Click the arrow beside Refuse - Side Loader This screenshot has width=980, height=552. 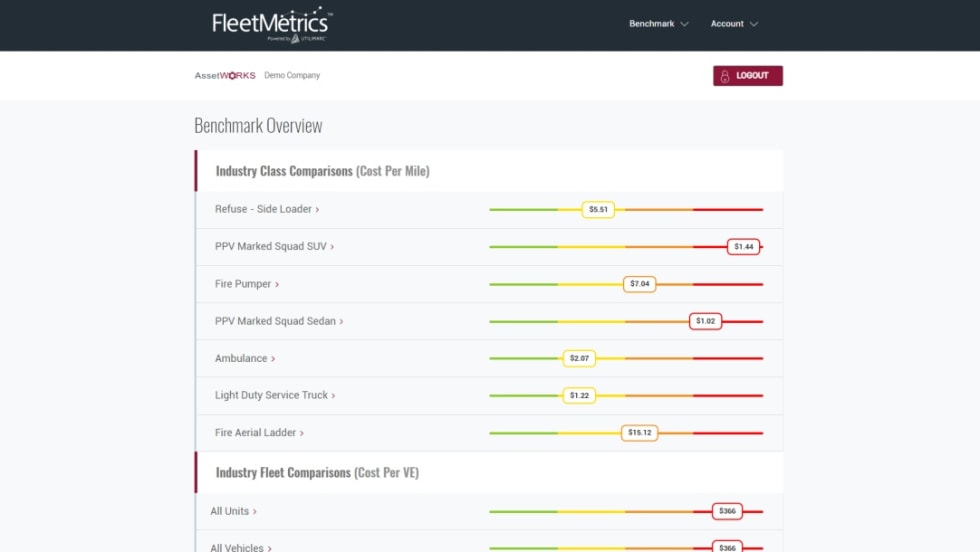pyautogui.click(x=317, y=210)
